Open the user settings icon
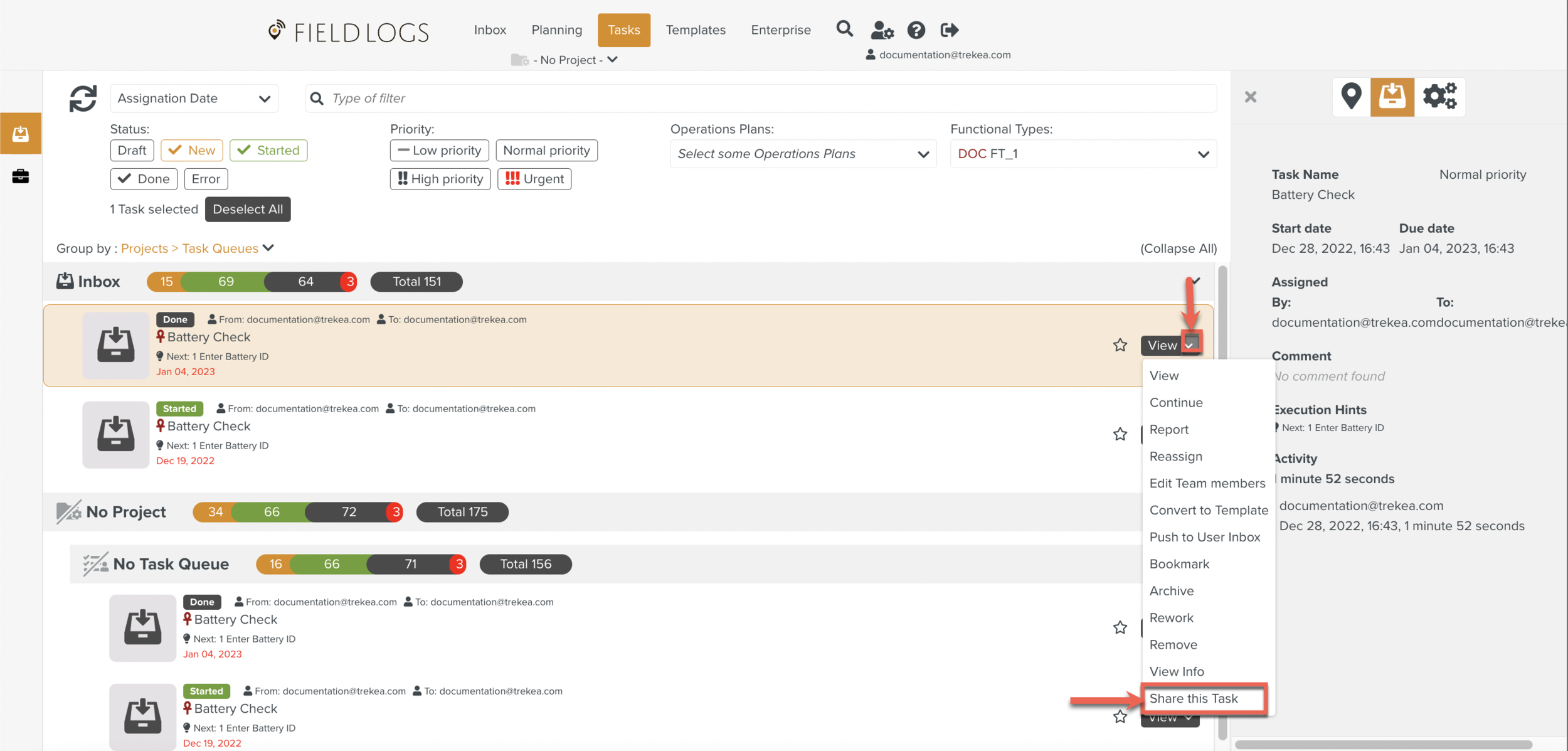Viewport: 1568px width, 751px height. point(881,29)
